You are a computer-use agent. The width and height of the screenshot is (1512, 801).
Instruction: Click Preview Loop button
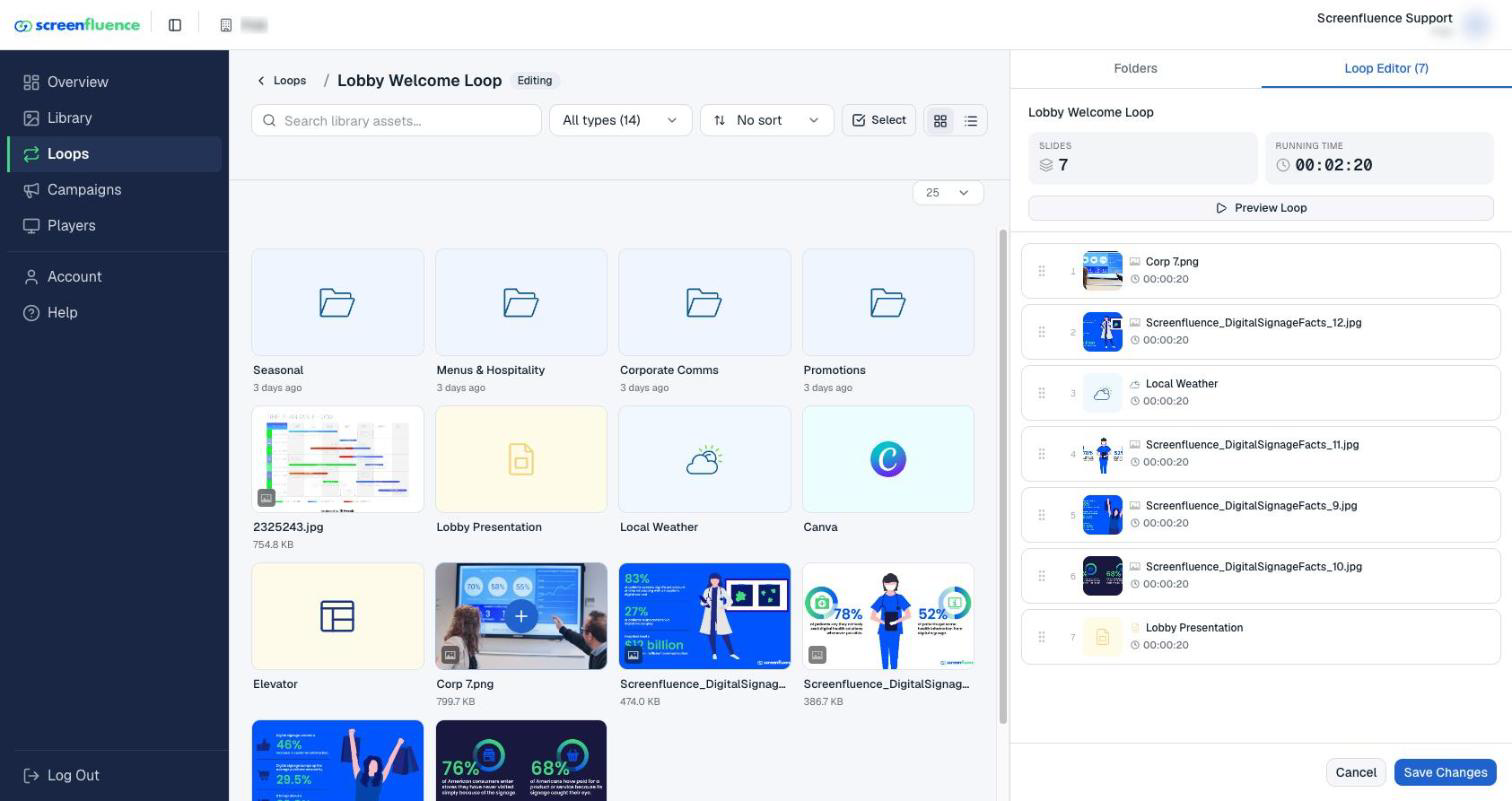point(1261,208)
